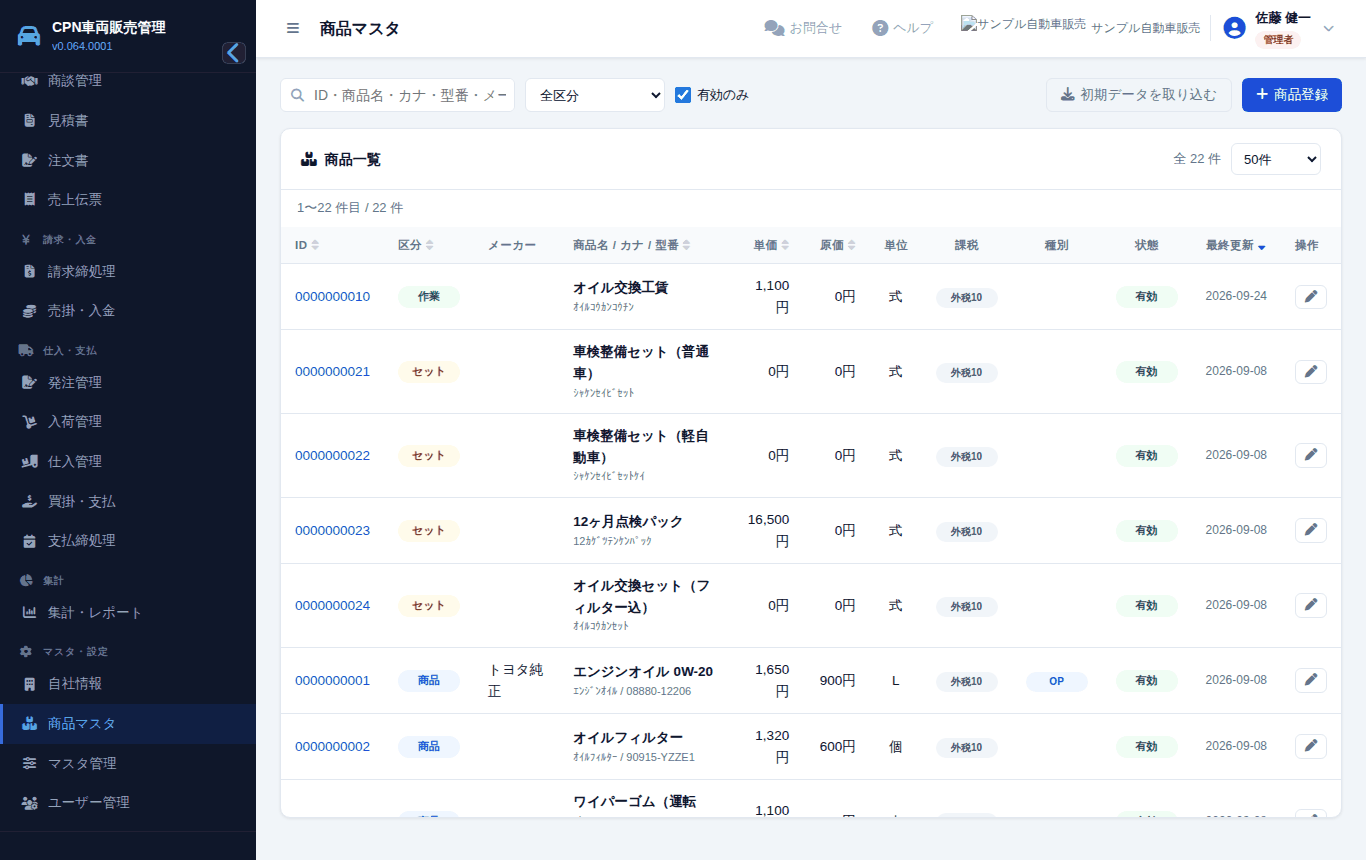Open 入荷管理 in the sidebar

point(128,422)
